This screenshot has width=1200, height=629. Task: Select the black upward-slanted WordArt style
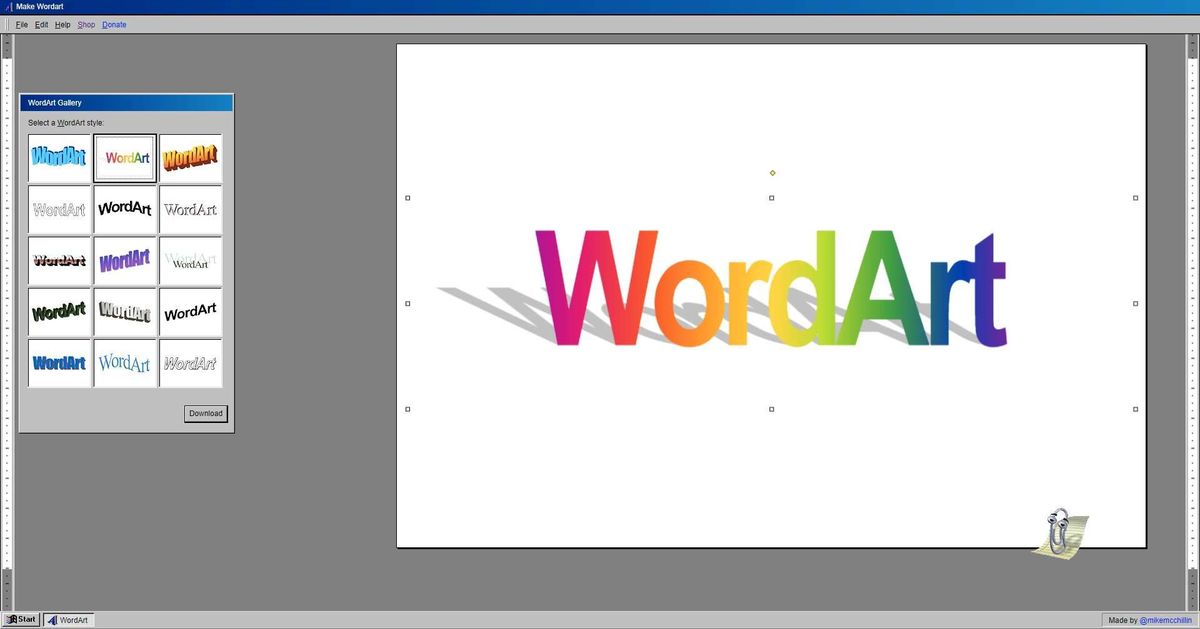coord(190,312)
